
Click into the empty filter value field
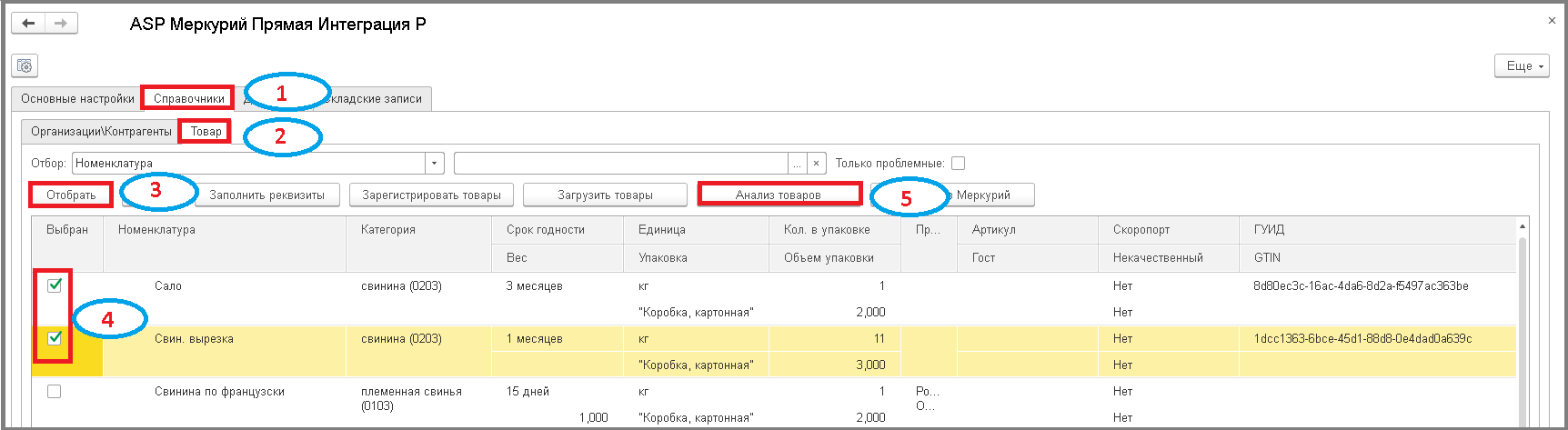coord(621,164)
